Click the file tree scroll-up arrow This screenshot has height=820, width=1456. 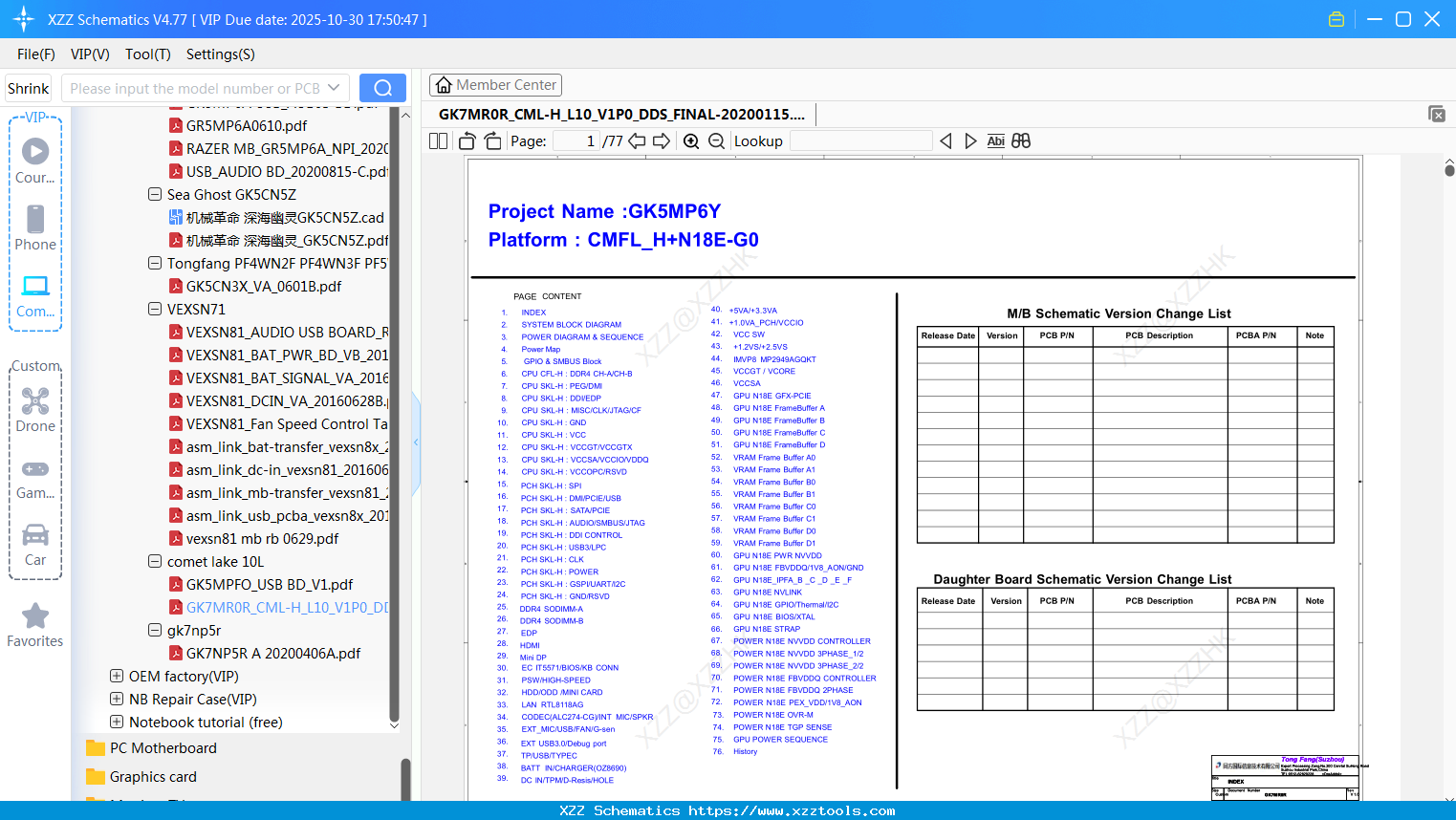[405, 115]
